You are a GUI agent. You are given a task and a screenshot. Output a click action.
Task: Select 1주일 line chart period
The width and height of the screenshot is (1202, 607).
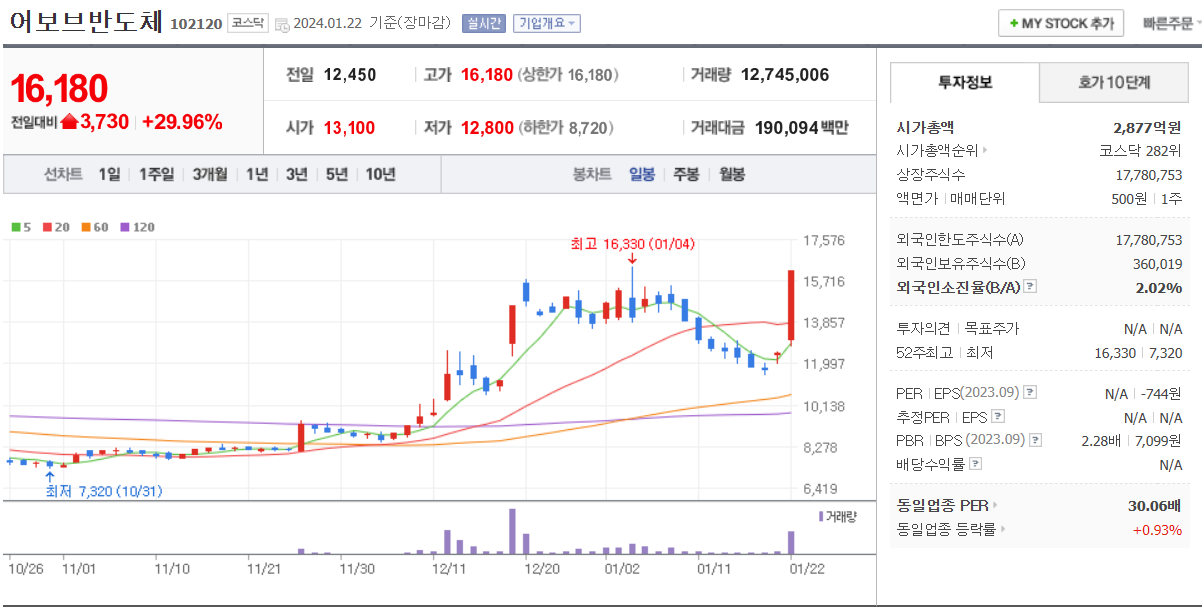157,174
